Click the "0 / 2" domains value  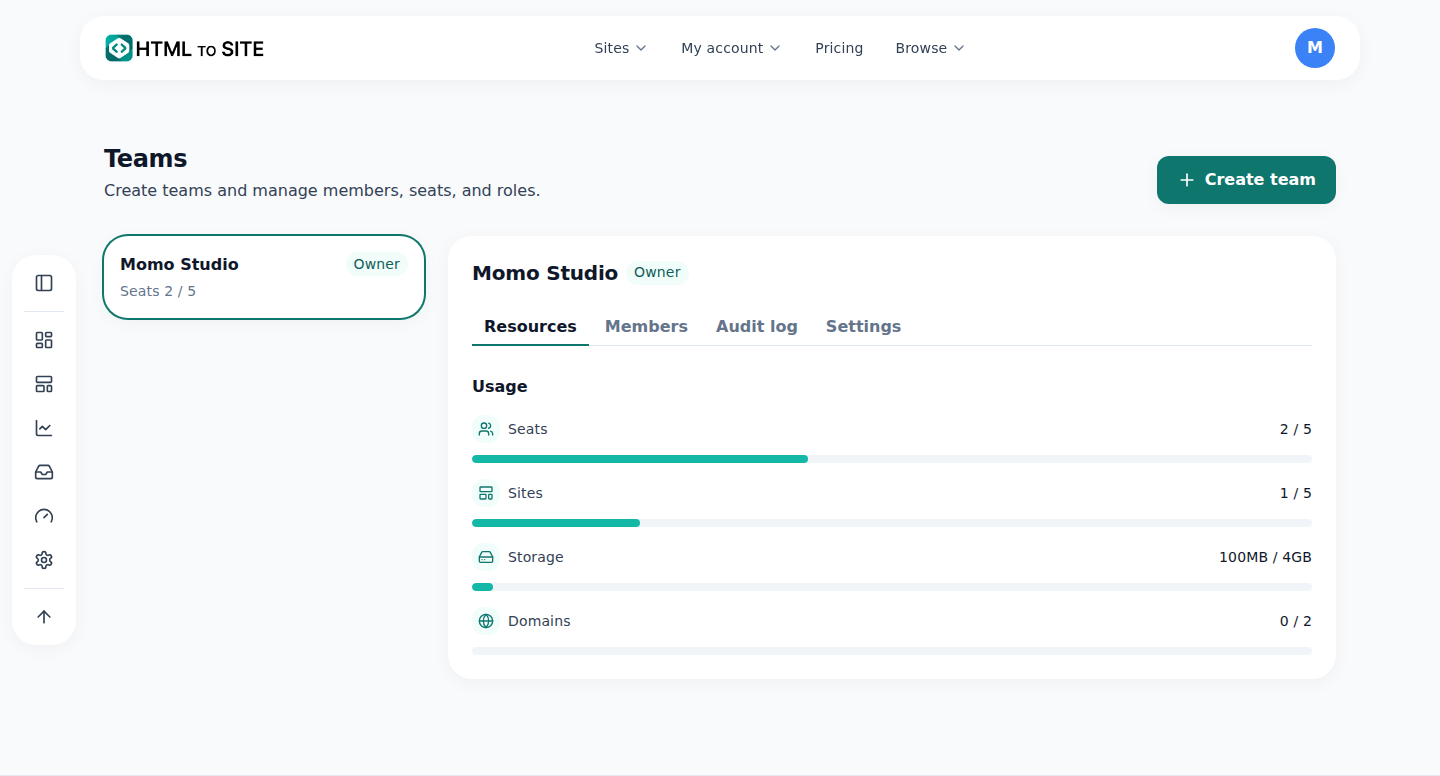pyautogui.click(x=1296, y=621)
